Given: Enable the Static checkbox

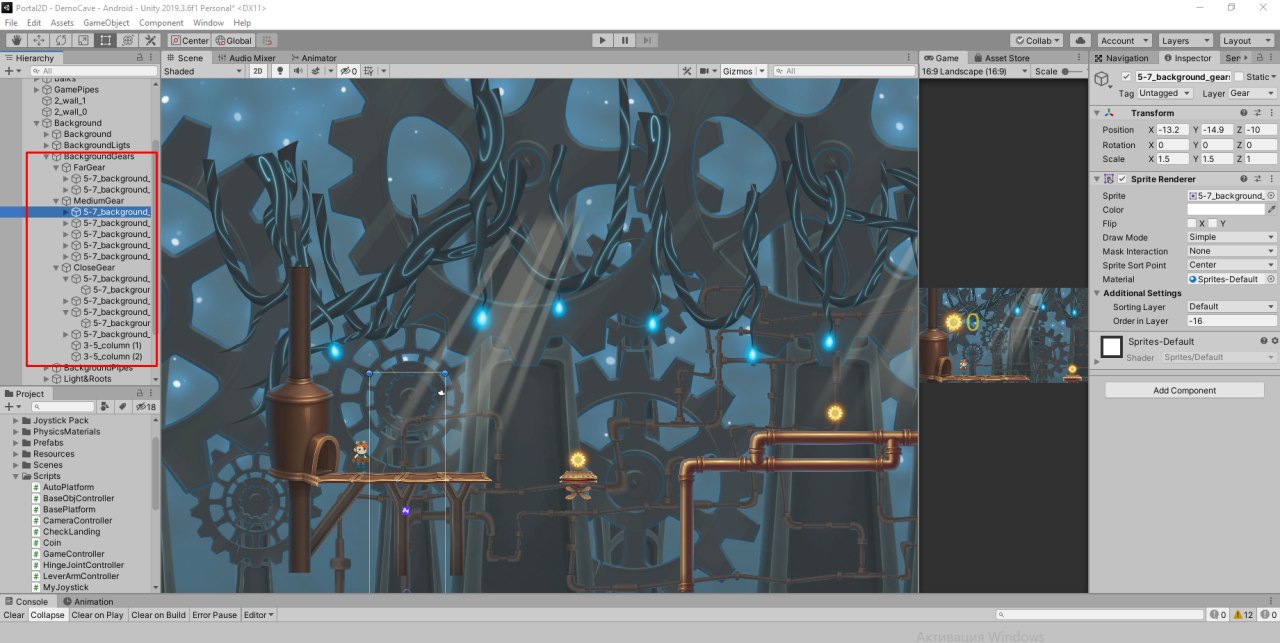Looking at the screenshot, I should 1239,77.
